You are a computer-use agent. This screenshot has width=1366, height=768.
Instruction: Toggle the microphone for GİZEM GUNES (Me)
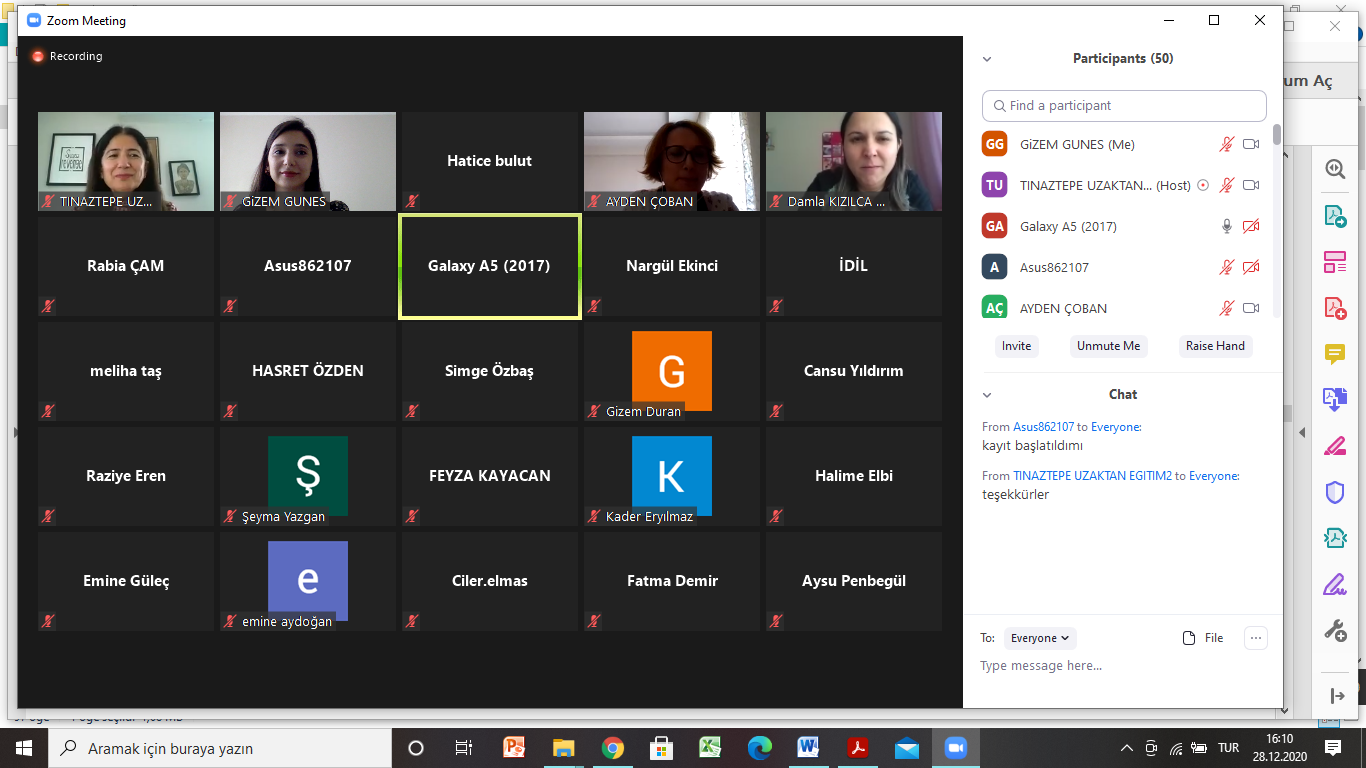tap(1227, 145)
